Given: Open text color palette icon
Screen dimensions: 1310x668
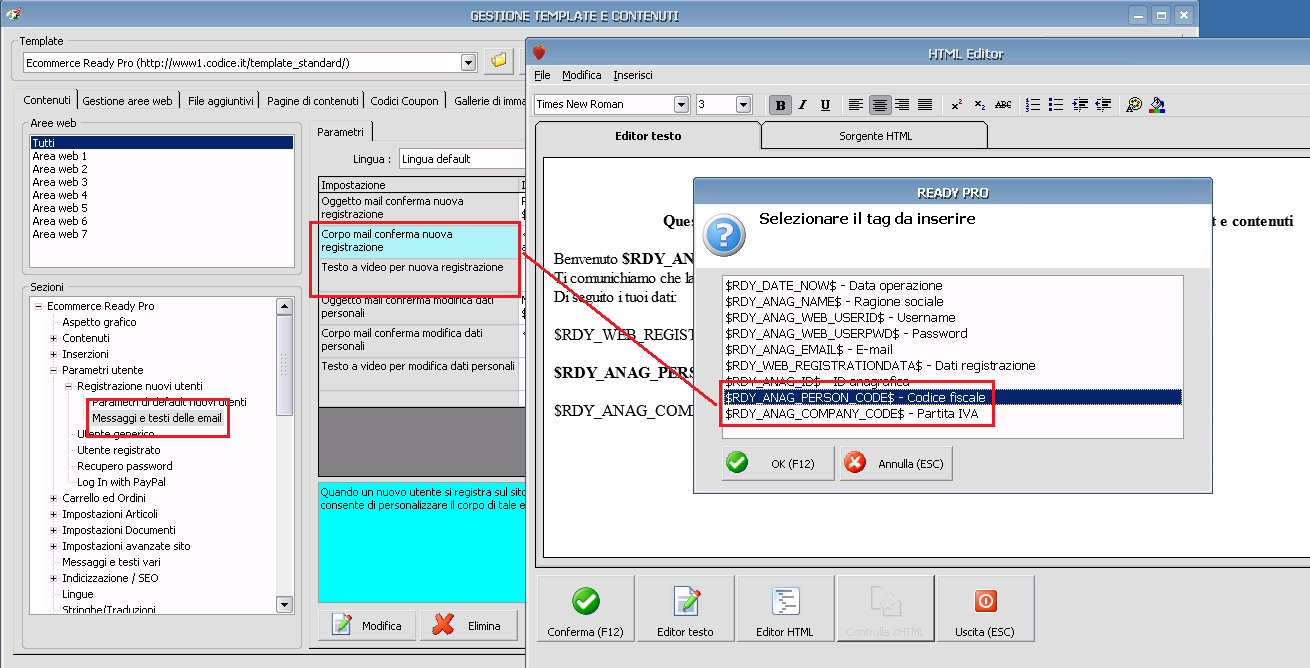Looking at the screenshot, I should pos(1134,105).
